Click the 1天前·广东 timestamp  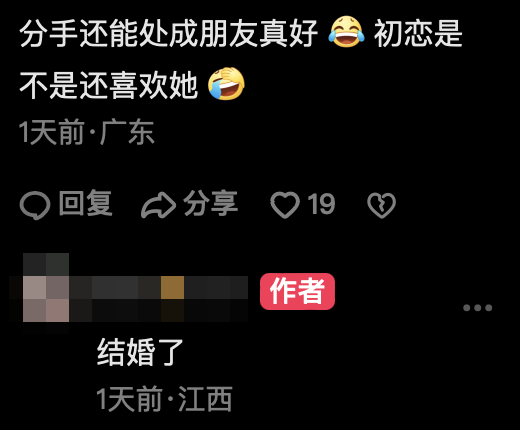[x=87, y=132]
